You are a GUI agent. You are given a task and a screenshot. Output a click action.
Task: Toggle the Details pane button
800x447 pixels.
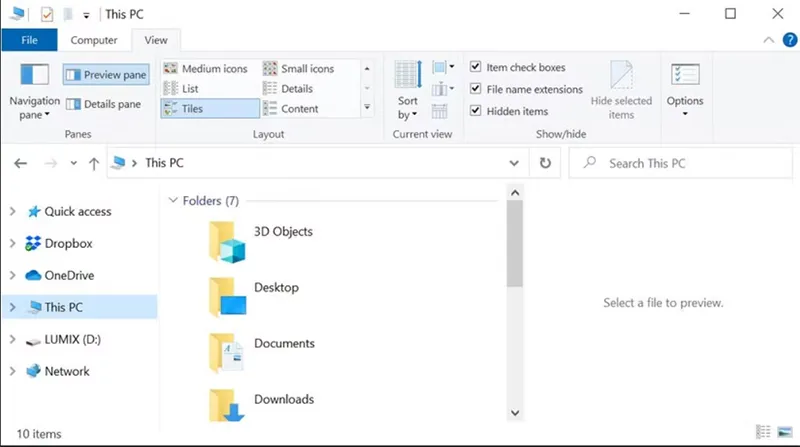coord(104,104)
